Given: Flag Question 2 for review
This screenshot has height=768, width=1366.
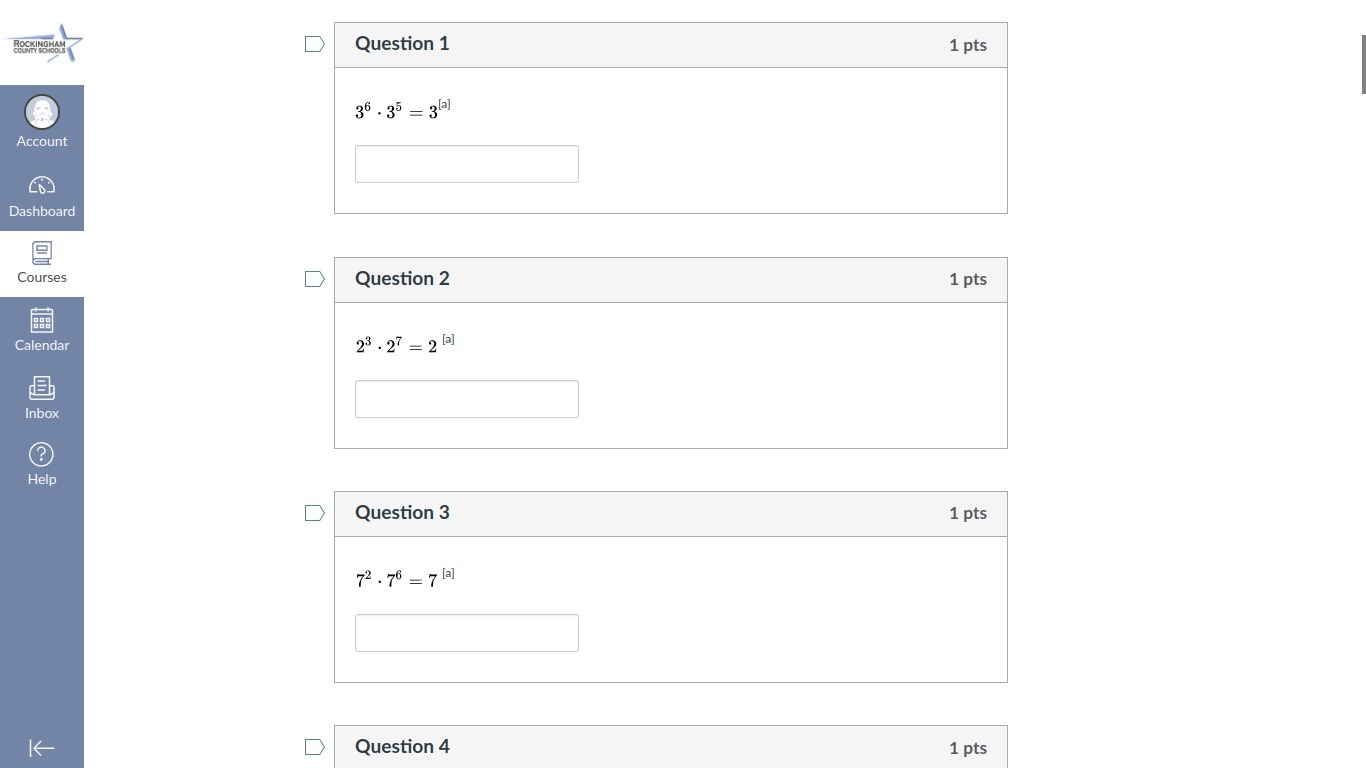Looking at the screenshot, I should click(314, 279).
